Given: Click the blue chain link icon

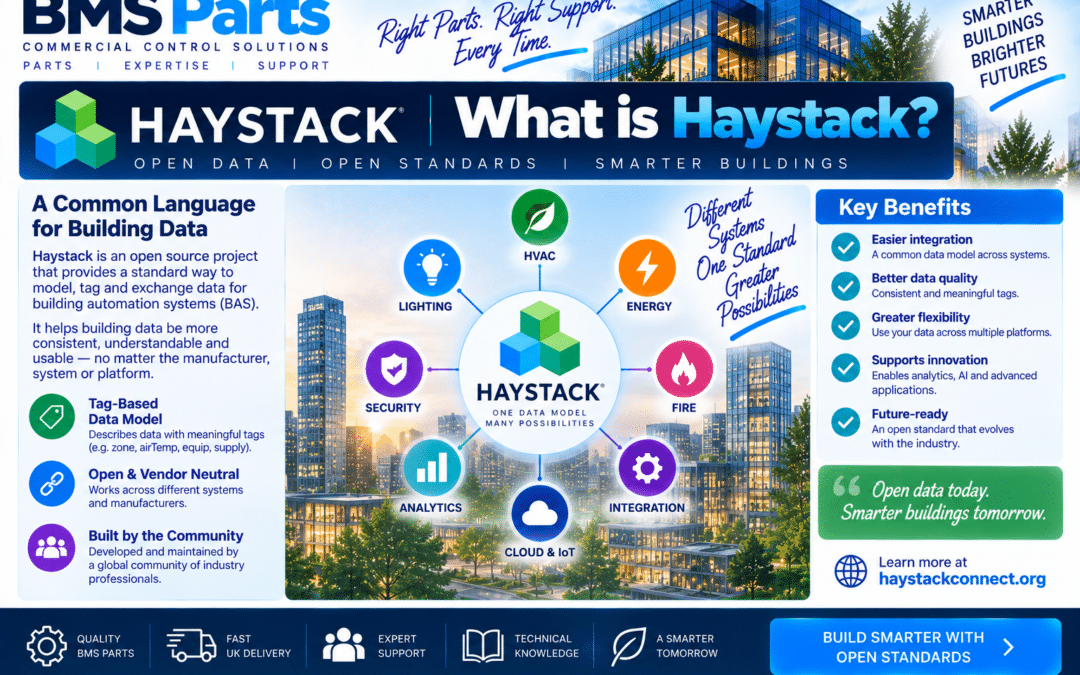Looking at the screenshot, I should [x=52, y=484].
